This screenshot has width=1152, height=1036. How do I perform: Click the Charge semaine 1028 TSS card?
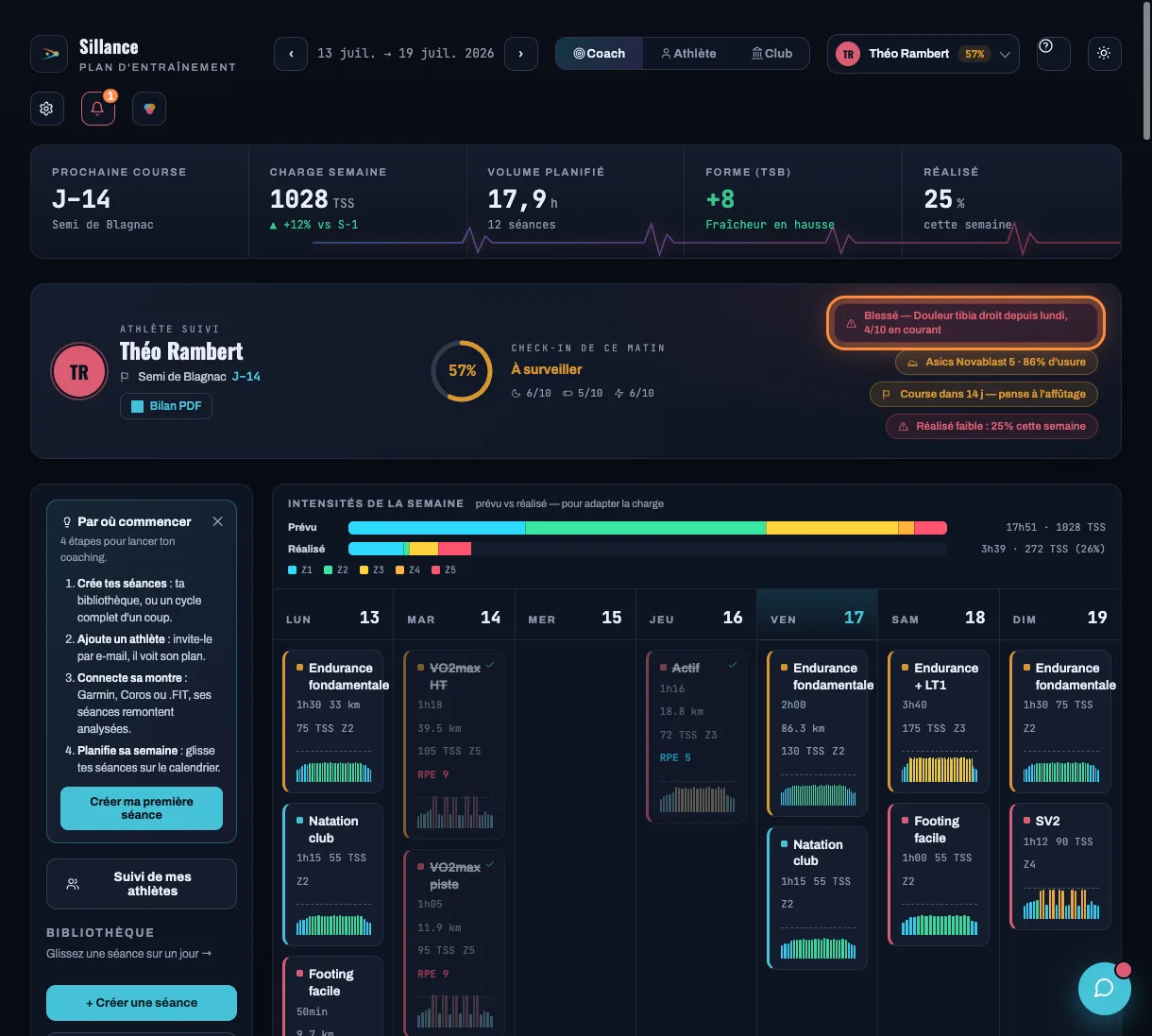click(x=358, y=201)
